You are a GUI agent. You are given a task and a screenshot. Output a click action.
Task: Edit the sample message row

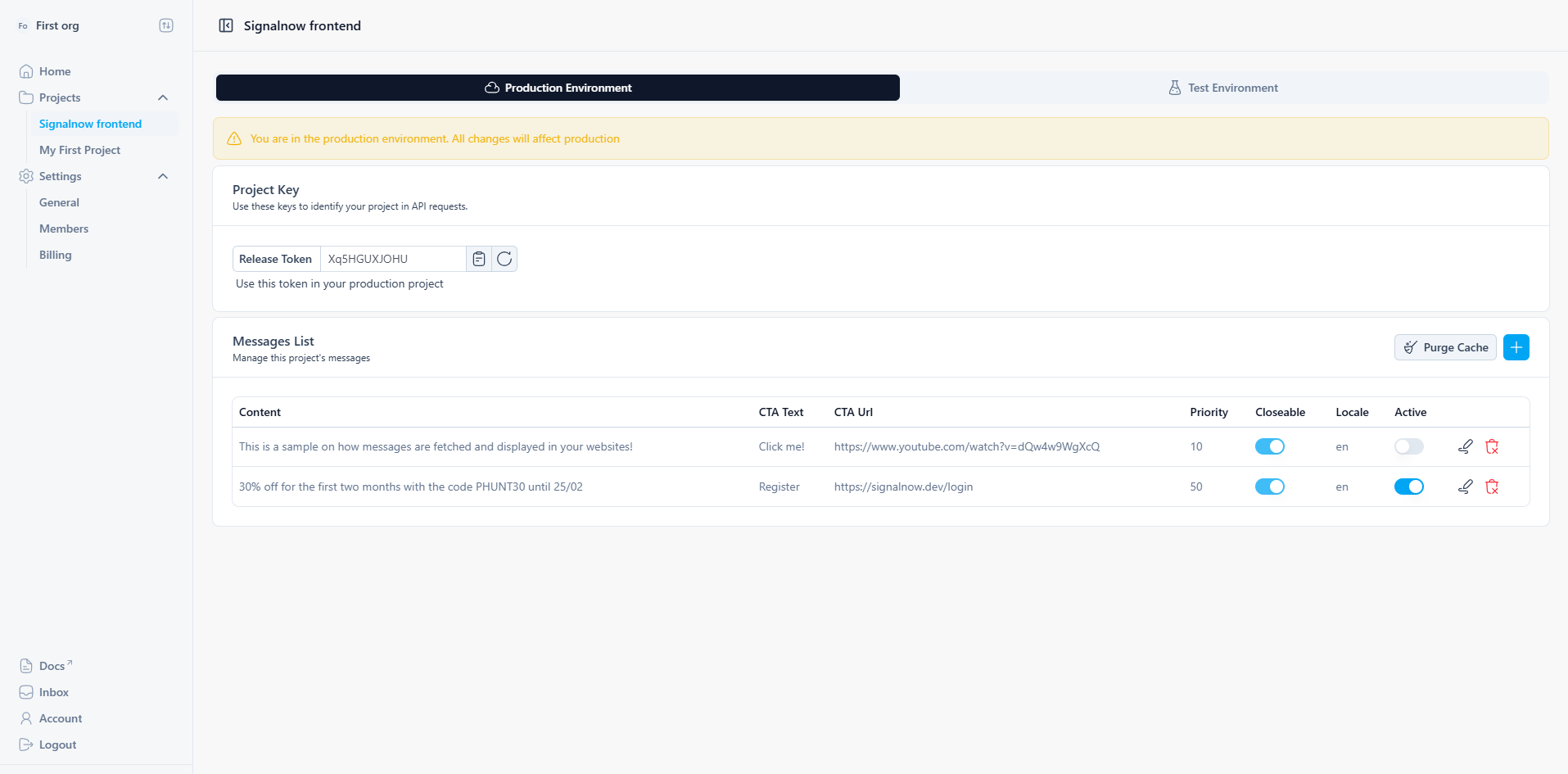[x=1465, y=446]
